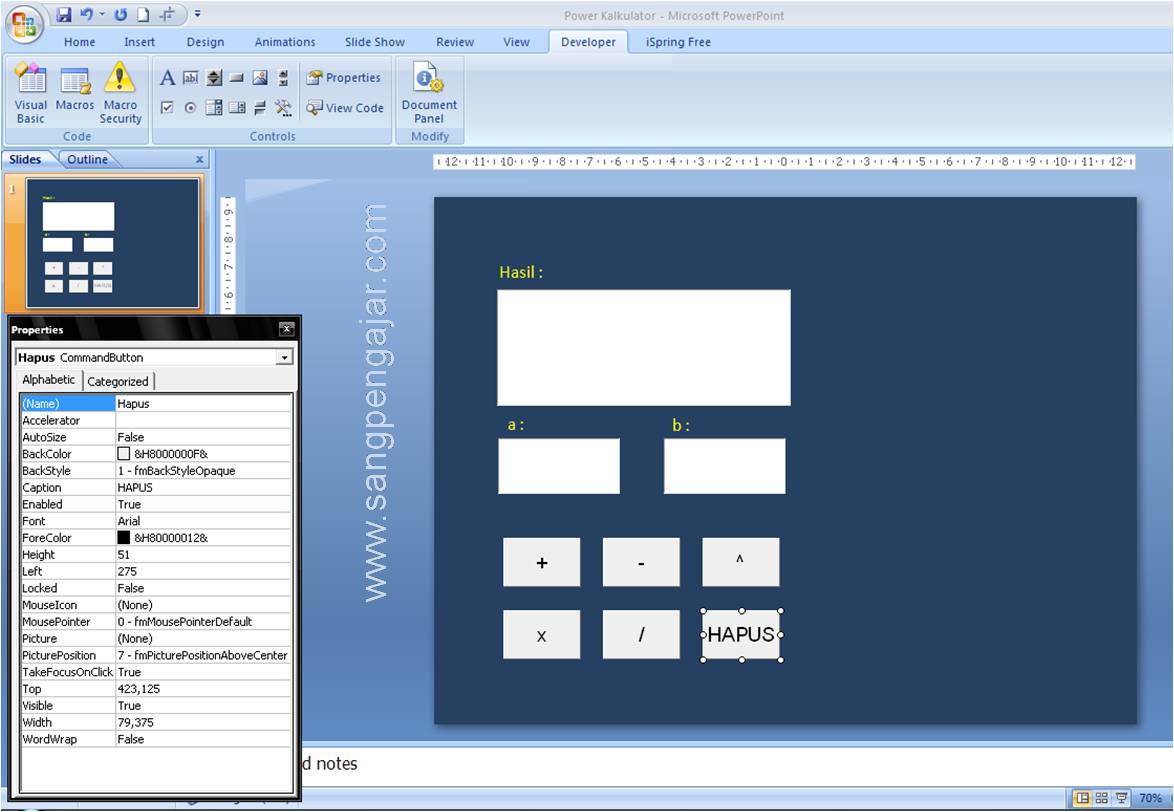Viewport: 1174px width, 812px height.
Task: Open the object selector dropdown in Properties window
Action: pyautogui.click(x=283, y=357)
